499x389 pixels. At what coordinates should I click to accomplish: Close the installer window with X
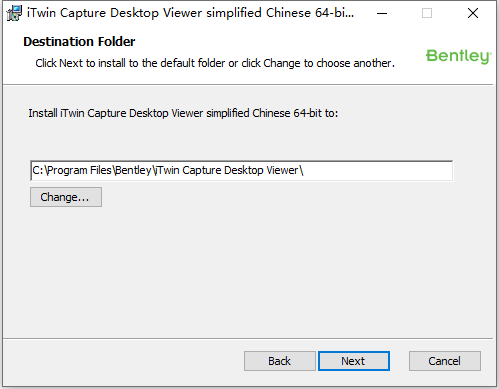473,13
